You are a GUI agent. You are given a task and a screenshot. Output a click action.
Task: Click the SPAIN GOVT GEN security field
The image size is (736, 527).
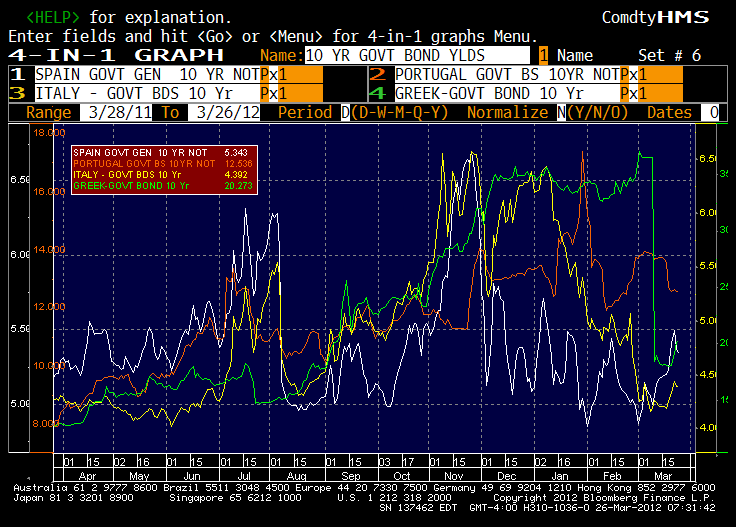[x=145, y=74]
